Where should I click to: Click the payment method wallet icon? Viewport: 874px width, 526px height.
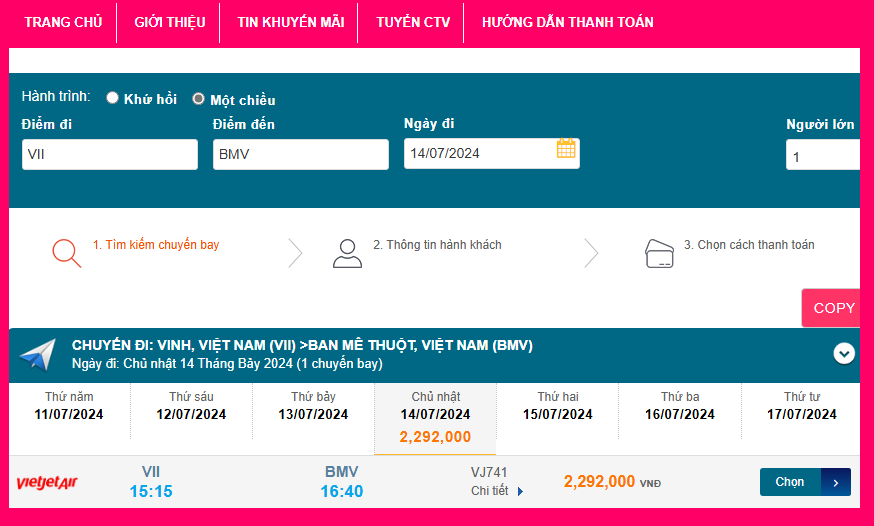point(659,254)
